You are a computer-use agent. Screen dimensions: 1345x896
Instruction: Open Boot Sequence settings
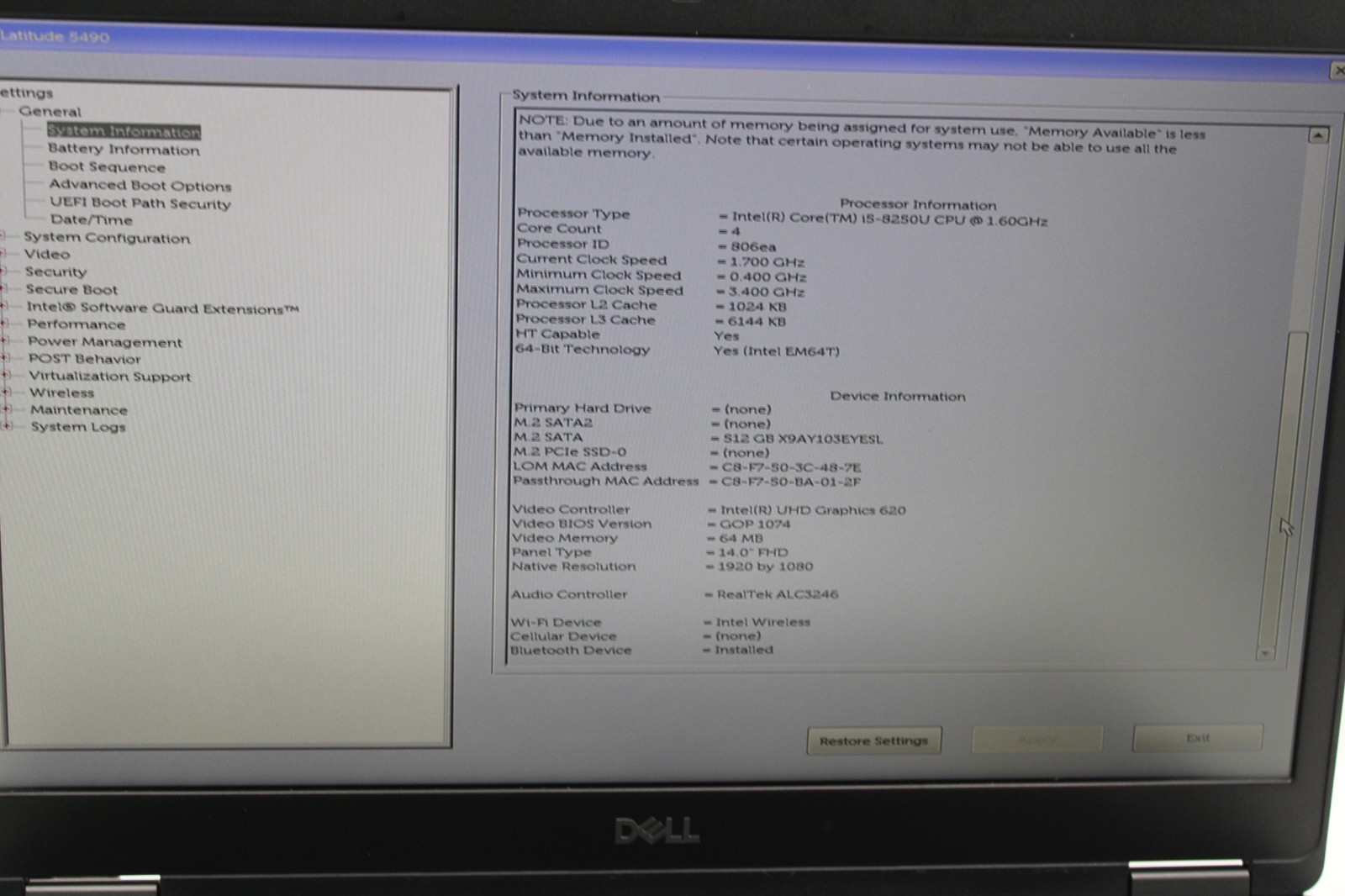(x=107, y=167)
